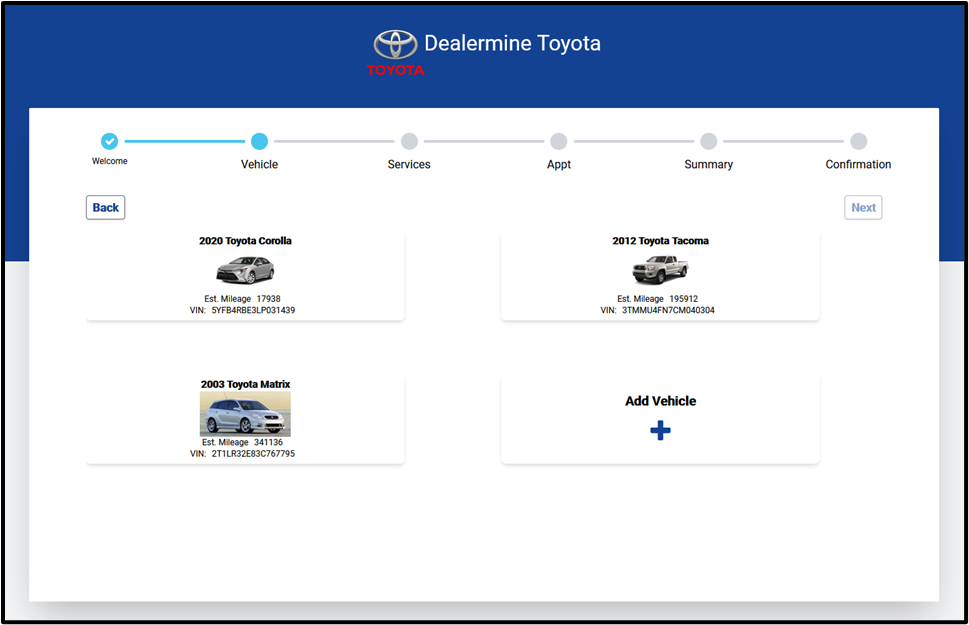Image resolution: width=969 pixels, height=625 pixels.
Task: Click the 2020 Toyota Corolla title
Action: (245, 241)
